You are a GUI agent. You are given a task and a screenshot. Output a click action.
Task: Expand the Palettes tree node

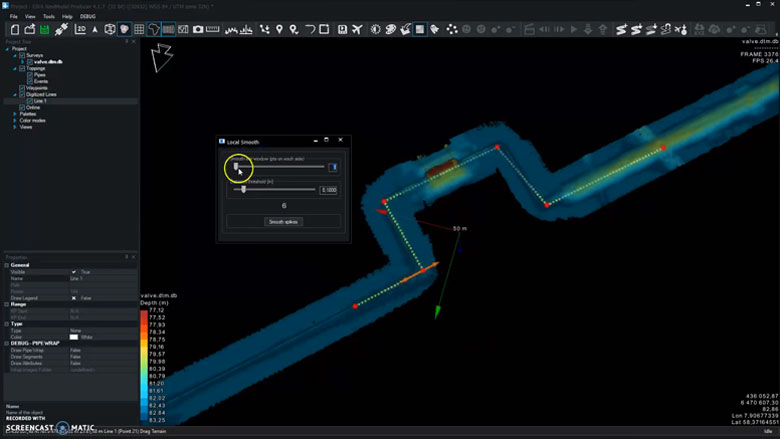point(15,114)
